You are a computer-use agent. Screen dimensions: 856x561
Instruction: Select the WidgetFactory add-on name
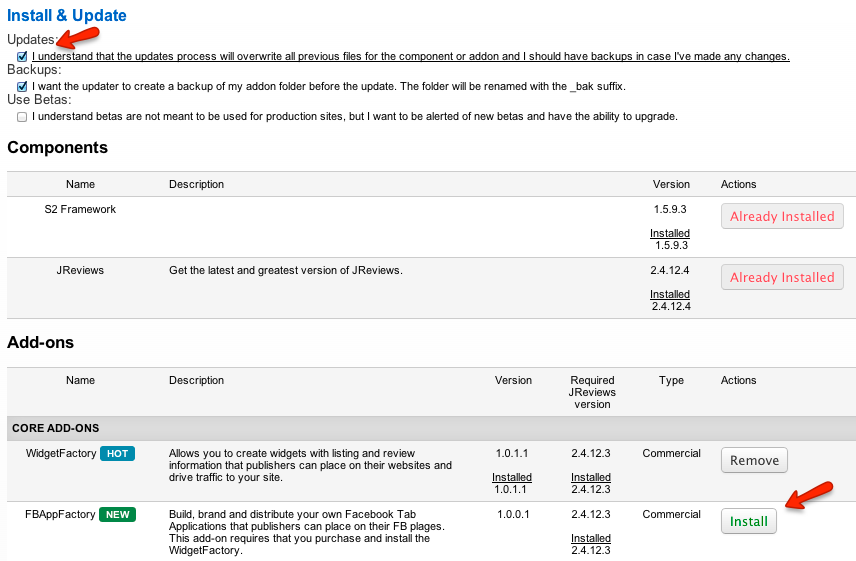[61, 454]
